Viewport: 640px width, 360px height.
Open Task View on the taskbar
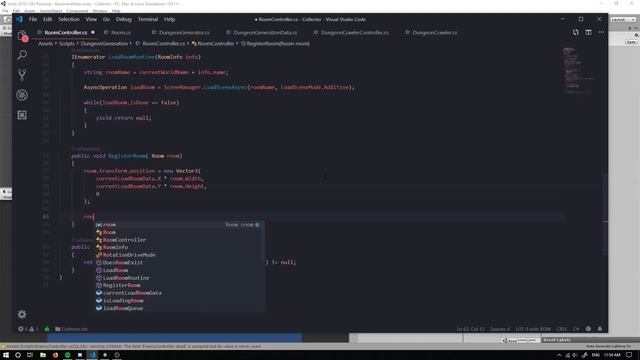[x=30, y=355]
